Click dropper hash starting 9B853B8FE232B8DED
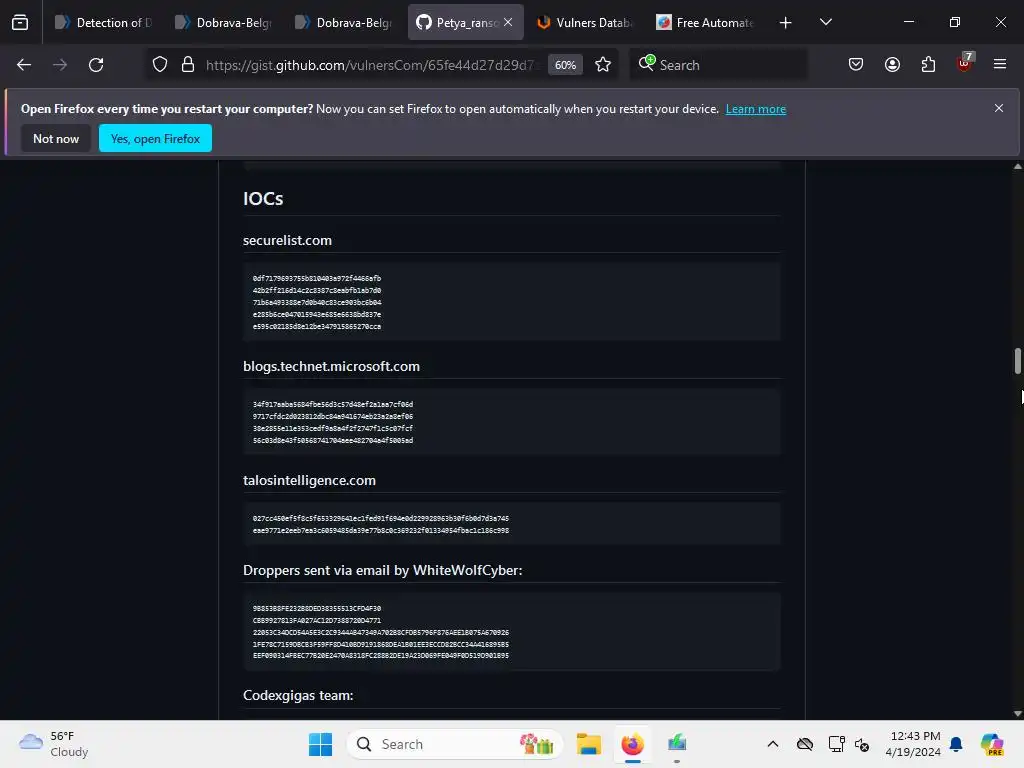Image resolution: width=1024 pixels, height=768 pixels. click(x=317, y=609)
